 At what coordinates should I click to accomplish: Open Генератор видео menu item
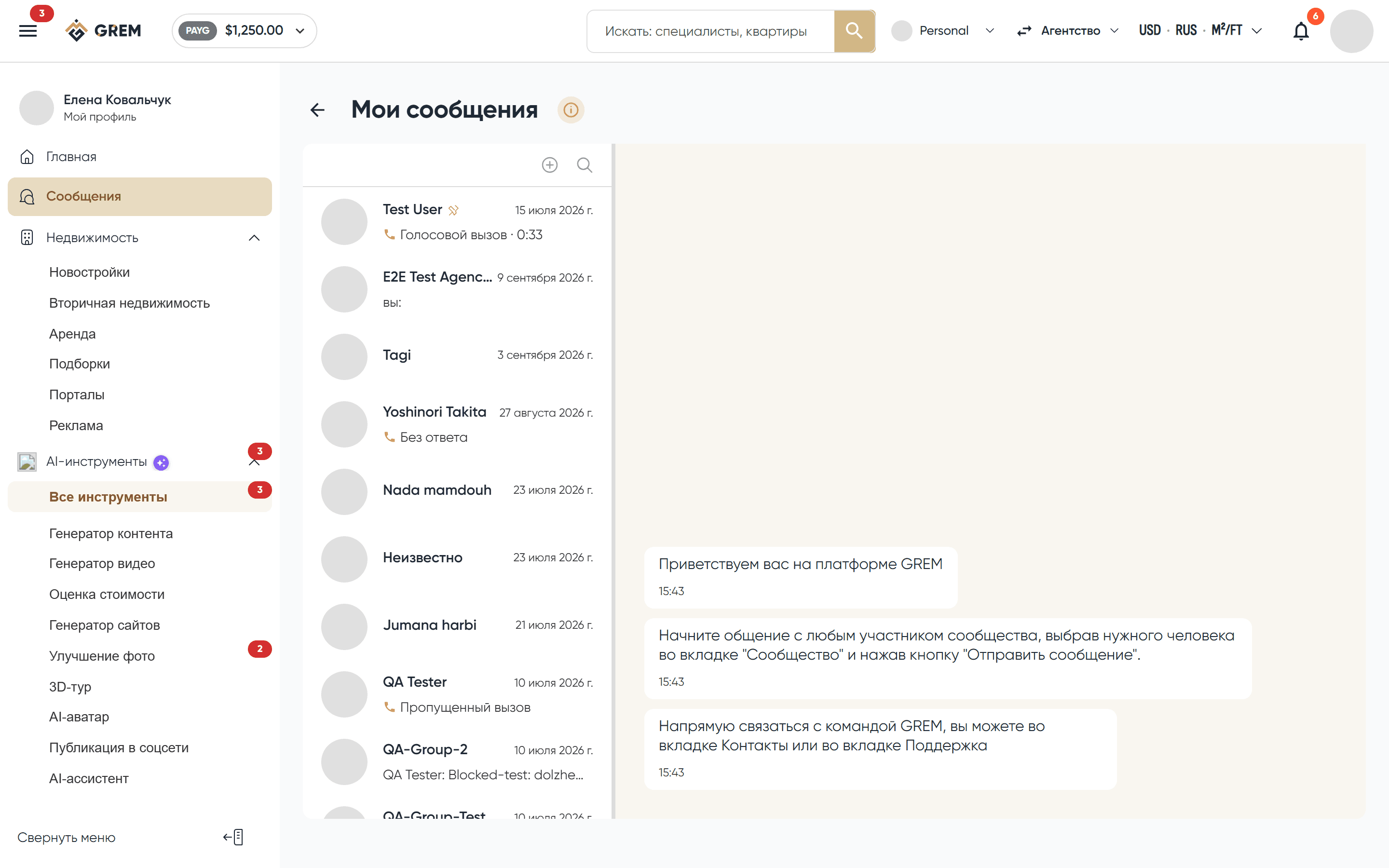click(x=102, y=563)
